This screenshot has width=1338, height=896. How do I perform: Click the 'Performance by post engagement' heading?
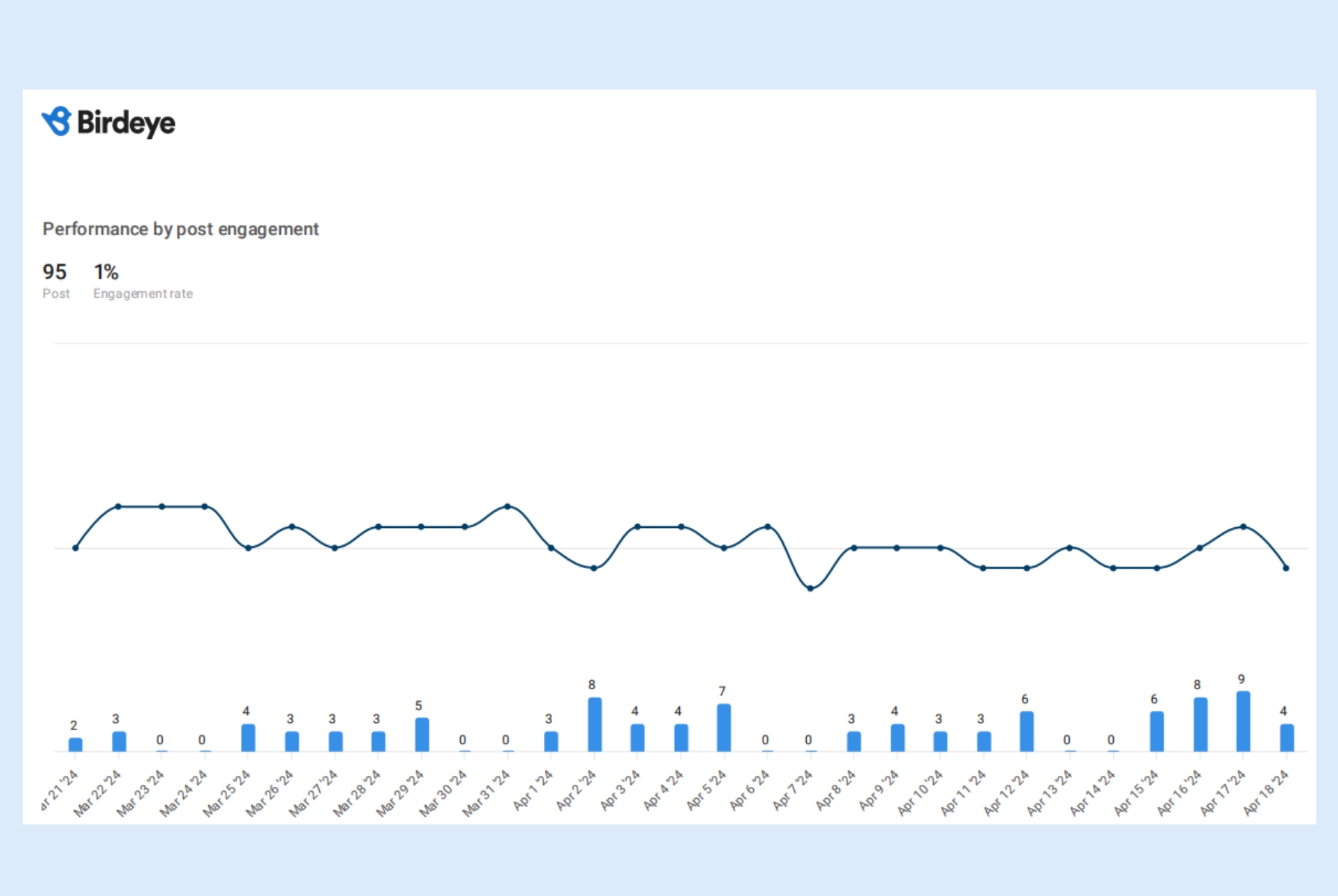click(181, 229)
